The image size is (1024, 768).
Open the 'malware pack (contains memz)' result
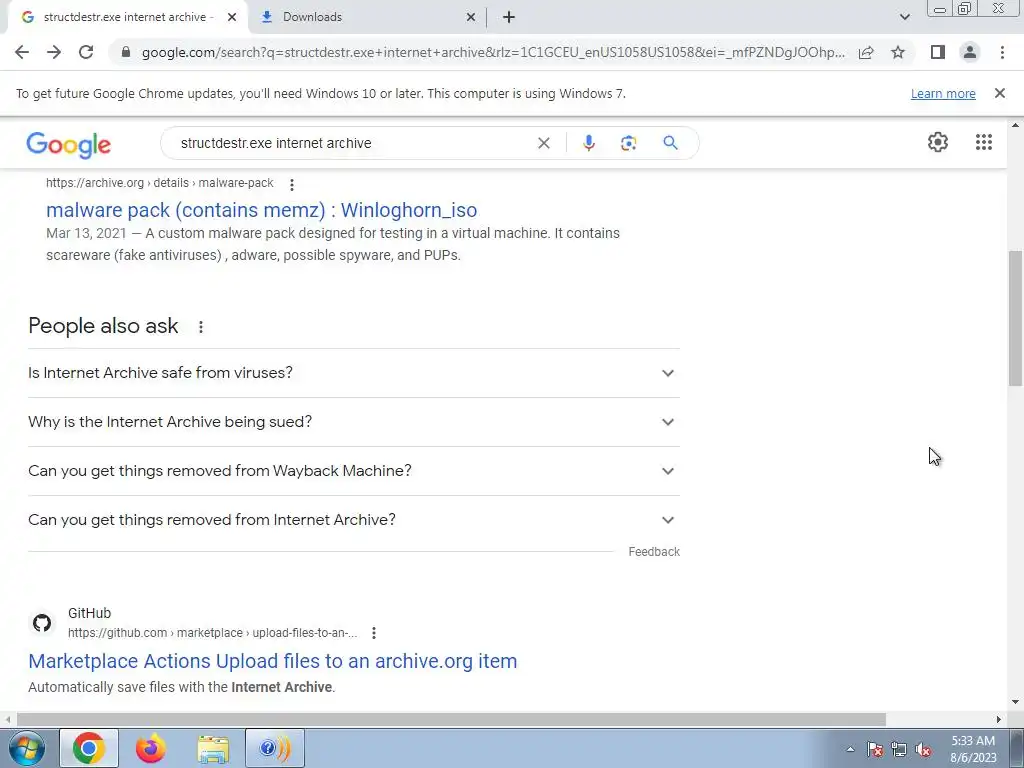pos(261,210)
